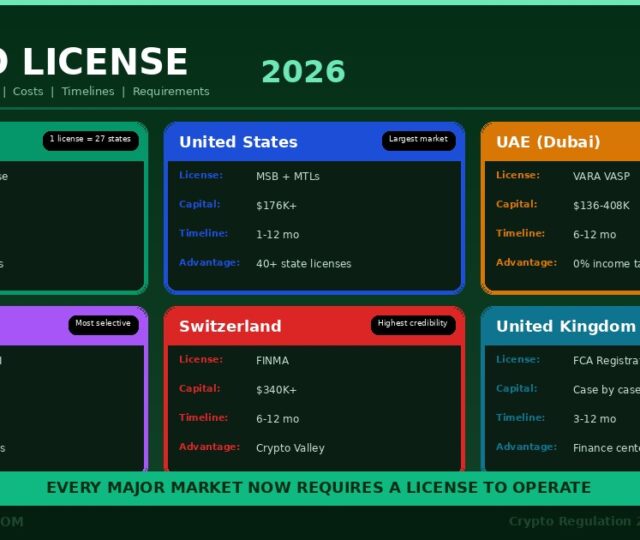Click Advantage label in United States card
The image size is (640, 540).
point(209,262)
